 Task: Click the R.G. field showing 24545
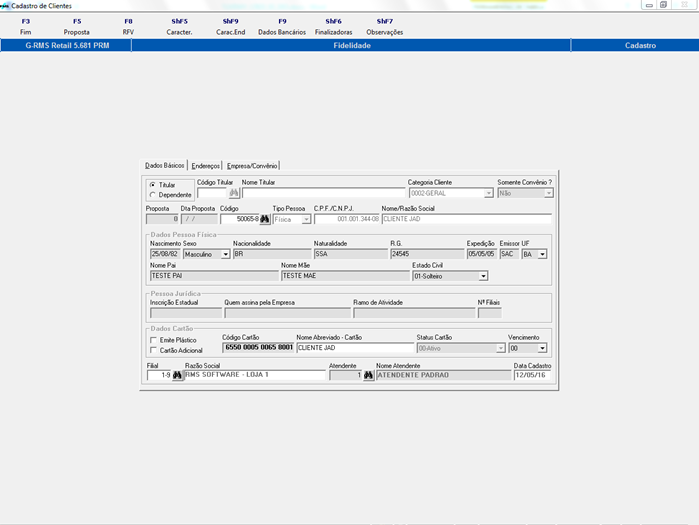pyautogui.click(x=427, y=254)
